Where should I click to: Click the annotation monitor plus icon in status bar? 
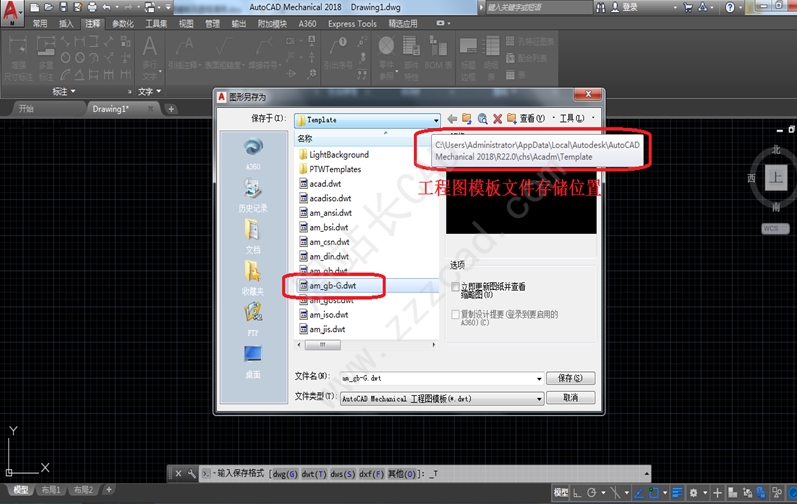[717, 493]
